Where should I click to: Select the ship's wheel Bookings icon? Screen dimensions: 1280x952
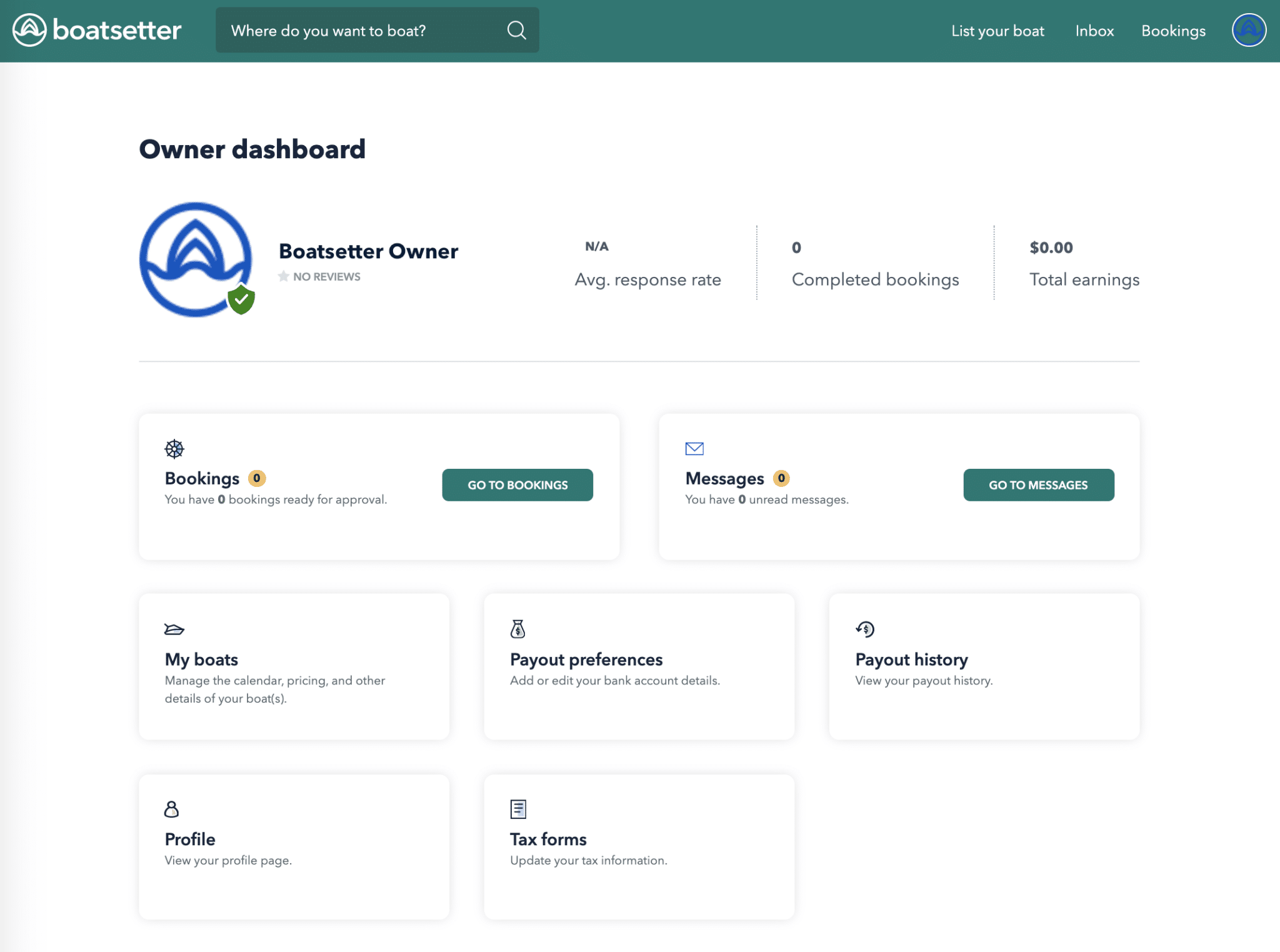tap(173, 448)
